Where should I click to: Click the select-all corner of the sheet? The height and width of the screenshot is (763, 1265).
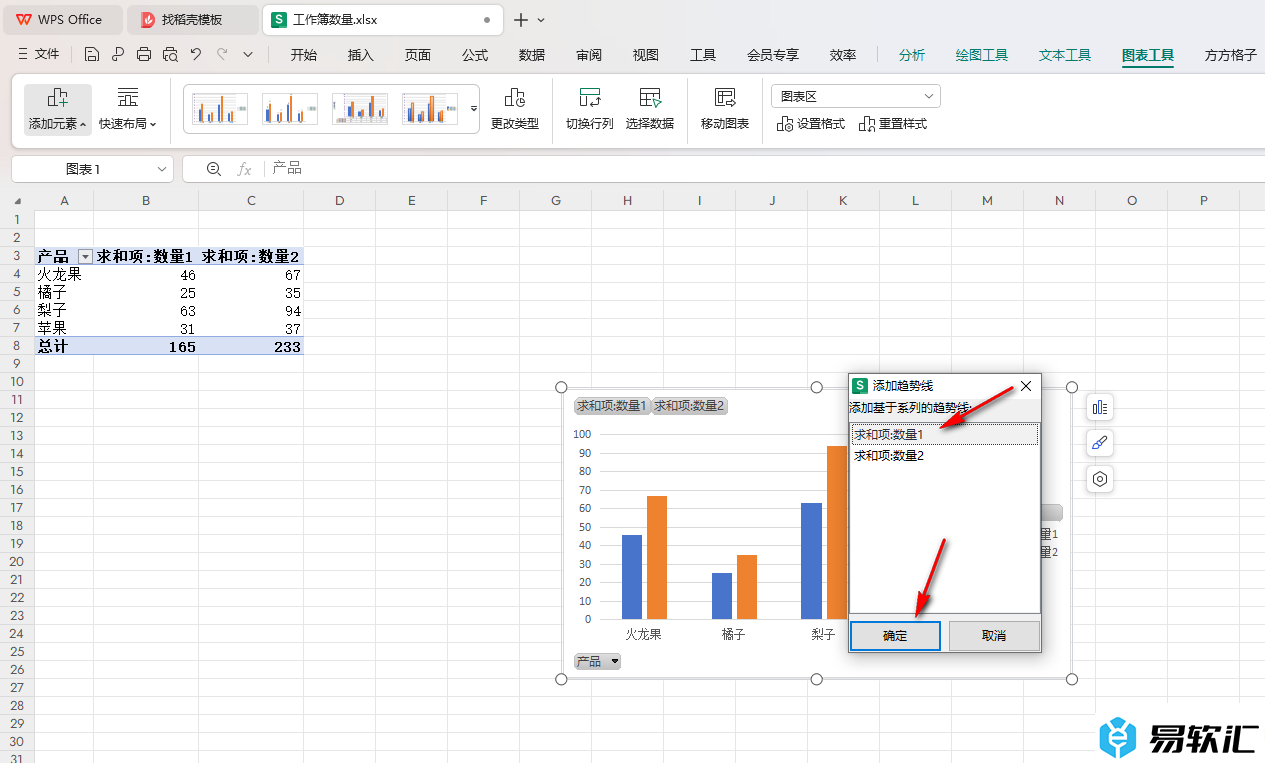[x=17, y=201]
